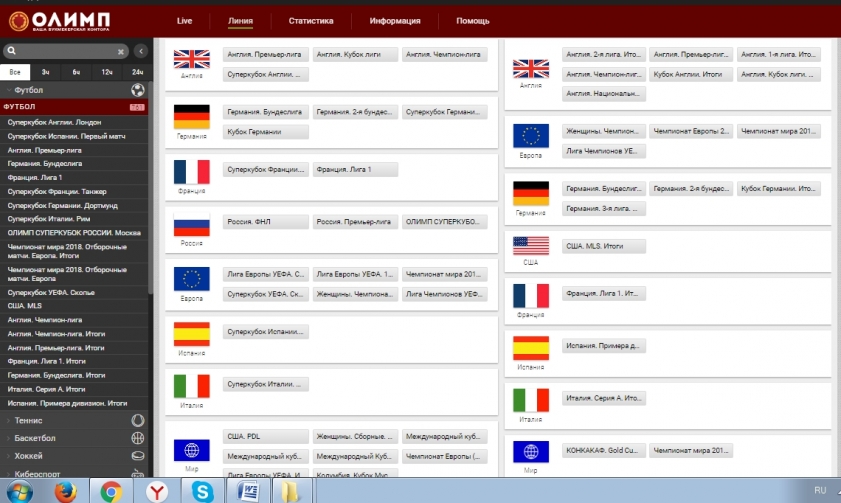Viewport: 841px width, 503px height.
Task: Open the Live tab
Action: (x=185, y=21)
